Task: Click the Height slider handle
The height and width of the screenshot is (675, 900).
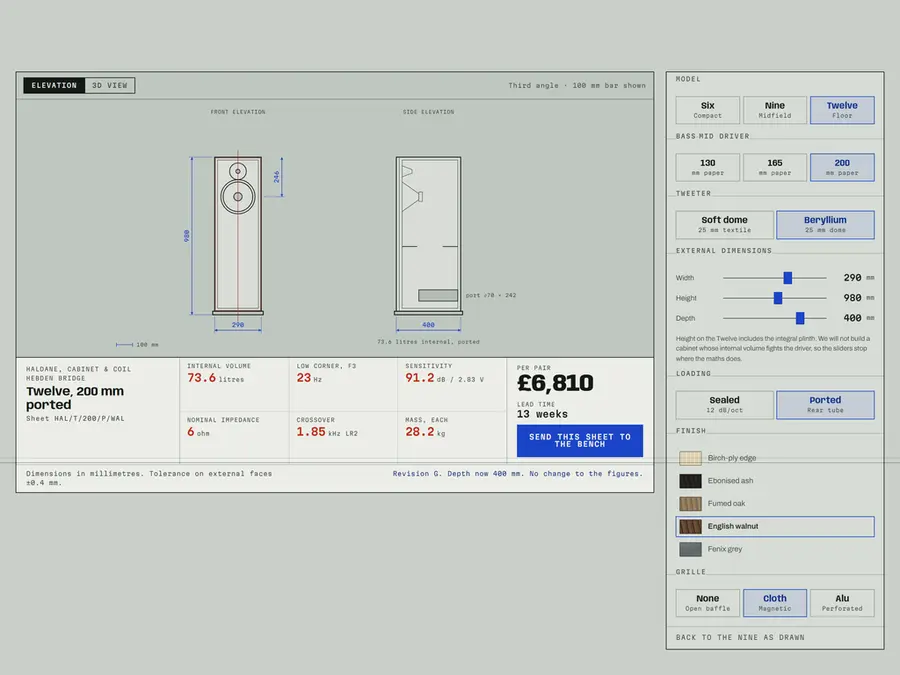Action: [778, 298]
